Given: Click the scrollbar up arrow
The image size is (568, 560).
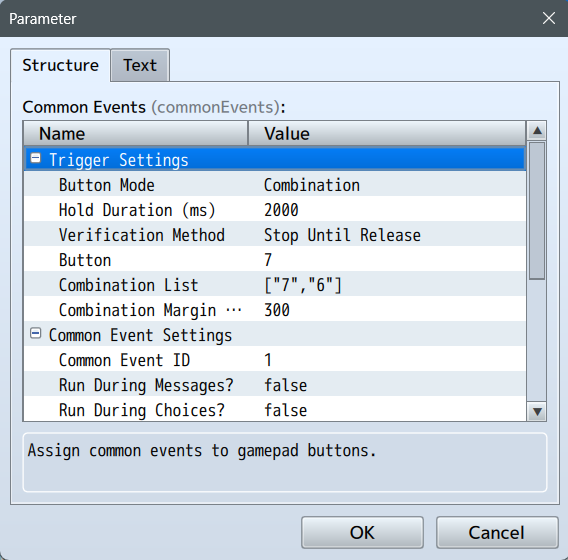Looking at the screenshot, I should 537,130.
